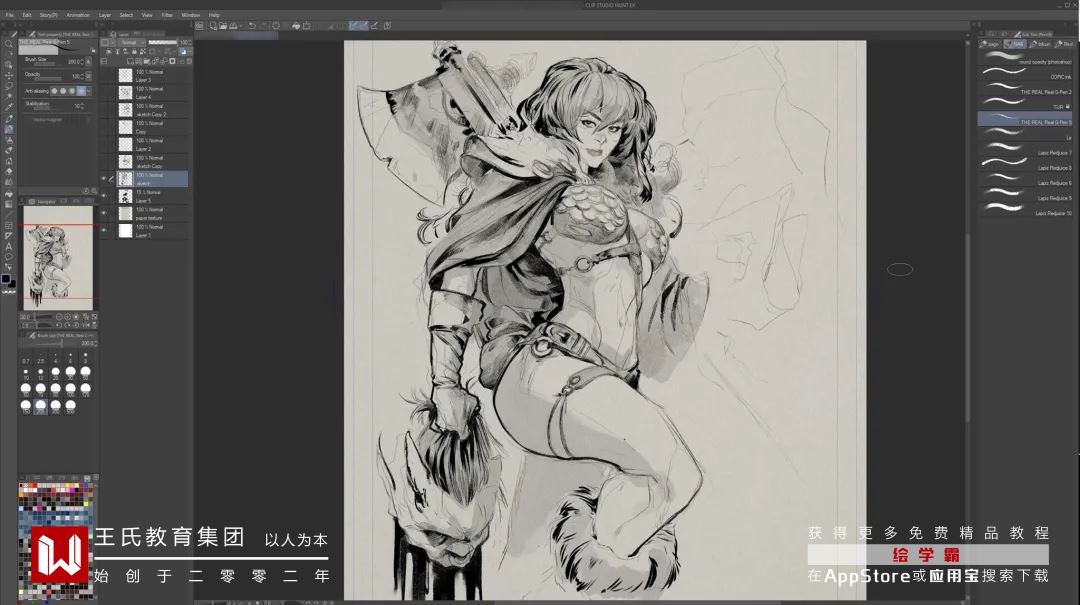
Task: Click the New document icon
Action: pyautogui.click(x=214, y=25)
